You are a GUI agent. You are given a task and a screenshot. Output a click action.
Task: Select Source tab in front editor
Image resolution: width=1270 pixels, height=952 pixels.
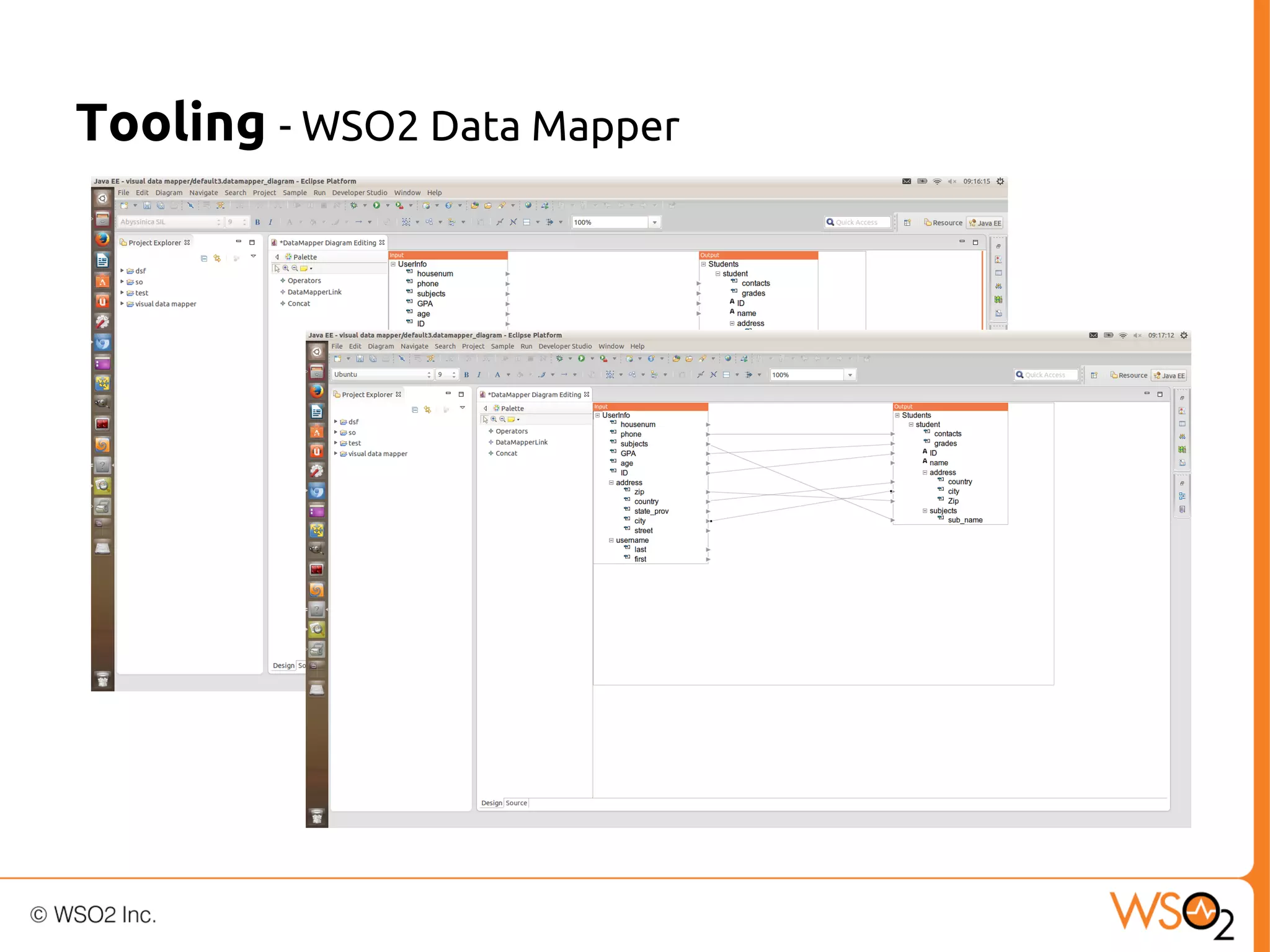pyautogui.click(x=516, y=803)
